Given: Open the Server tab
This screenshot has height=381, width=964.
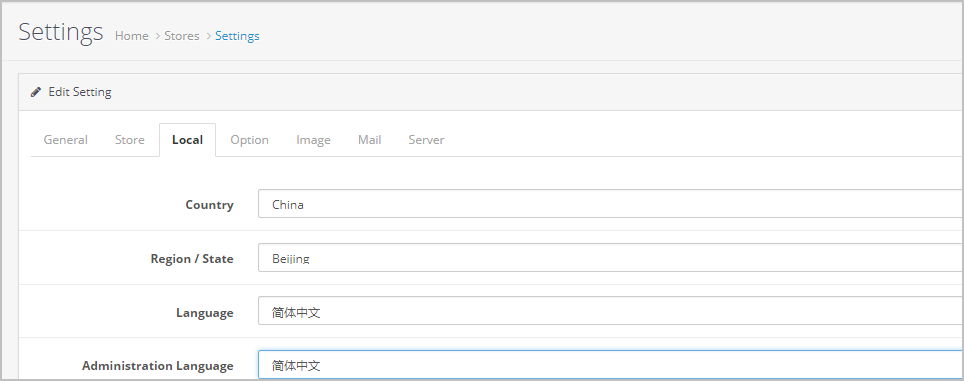Looking at the screenshot, I should (x=426, y=140).
